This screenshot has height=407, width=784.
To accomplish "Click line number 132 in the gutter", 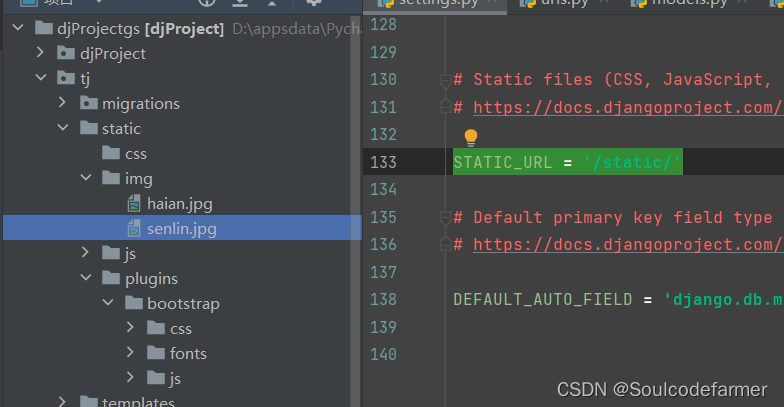I will [383, 134].
